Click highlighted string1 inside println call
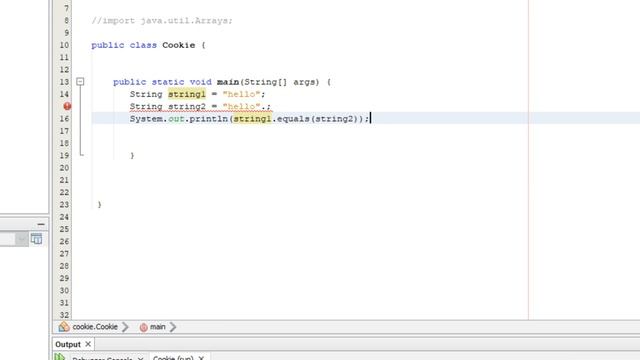 pyautogui.click(x=252, y=119)
